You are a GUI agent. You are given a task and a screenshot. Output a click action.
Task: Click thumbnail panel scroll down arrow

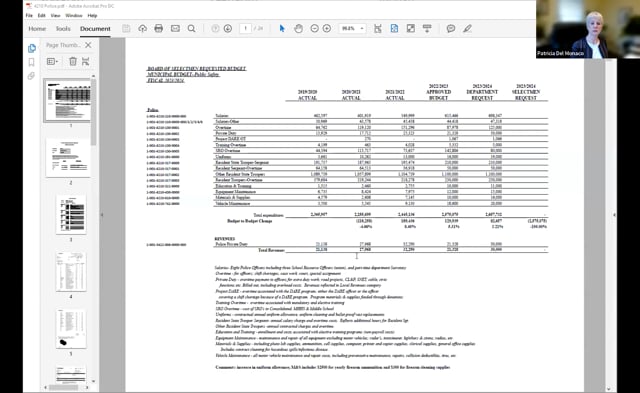[x=93, y=381]
